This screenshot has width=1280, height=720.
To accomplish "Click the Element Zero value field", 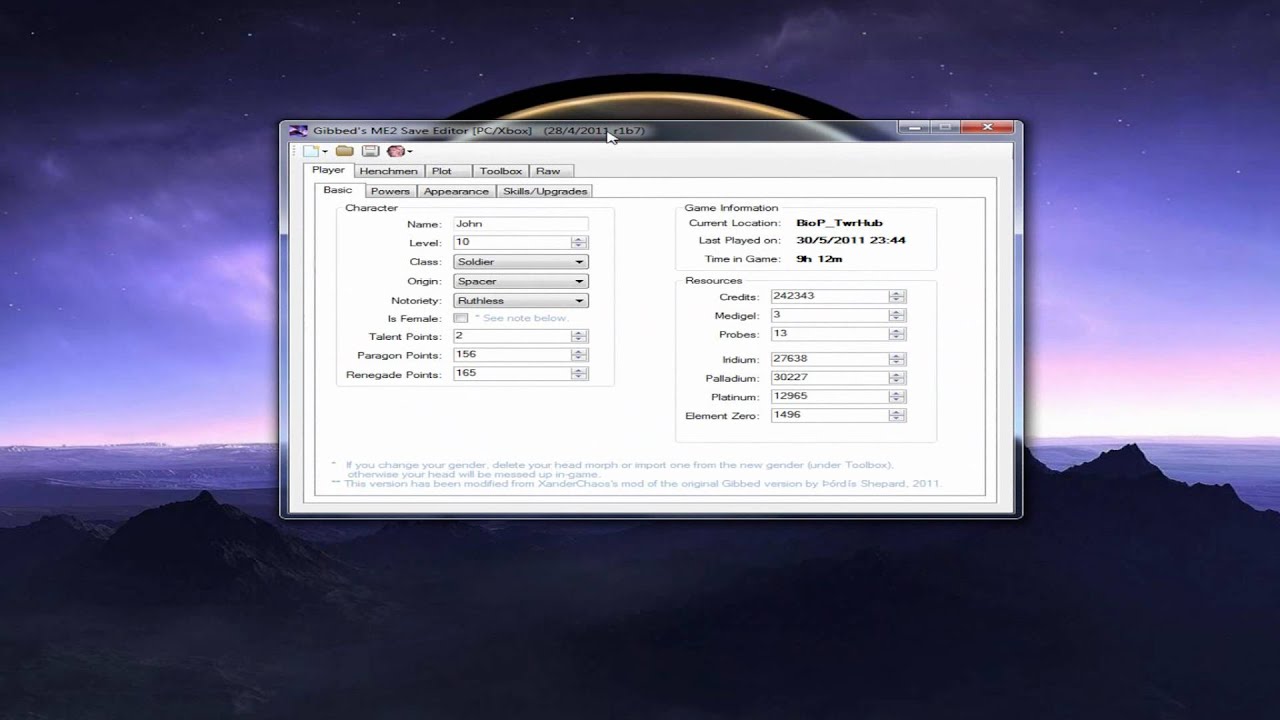I will click(x=830, y=415).
